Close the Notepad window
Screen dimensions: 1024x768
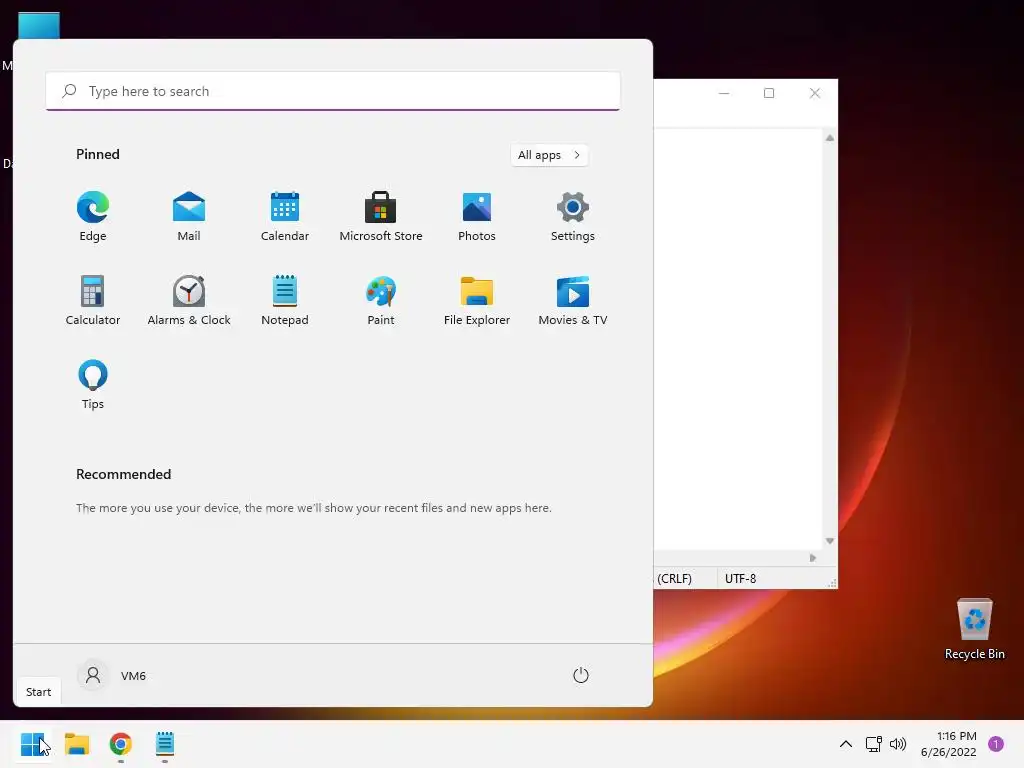(x=814, y=93)
